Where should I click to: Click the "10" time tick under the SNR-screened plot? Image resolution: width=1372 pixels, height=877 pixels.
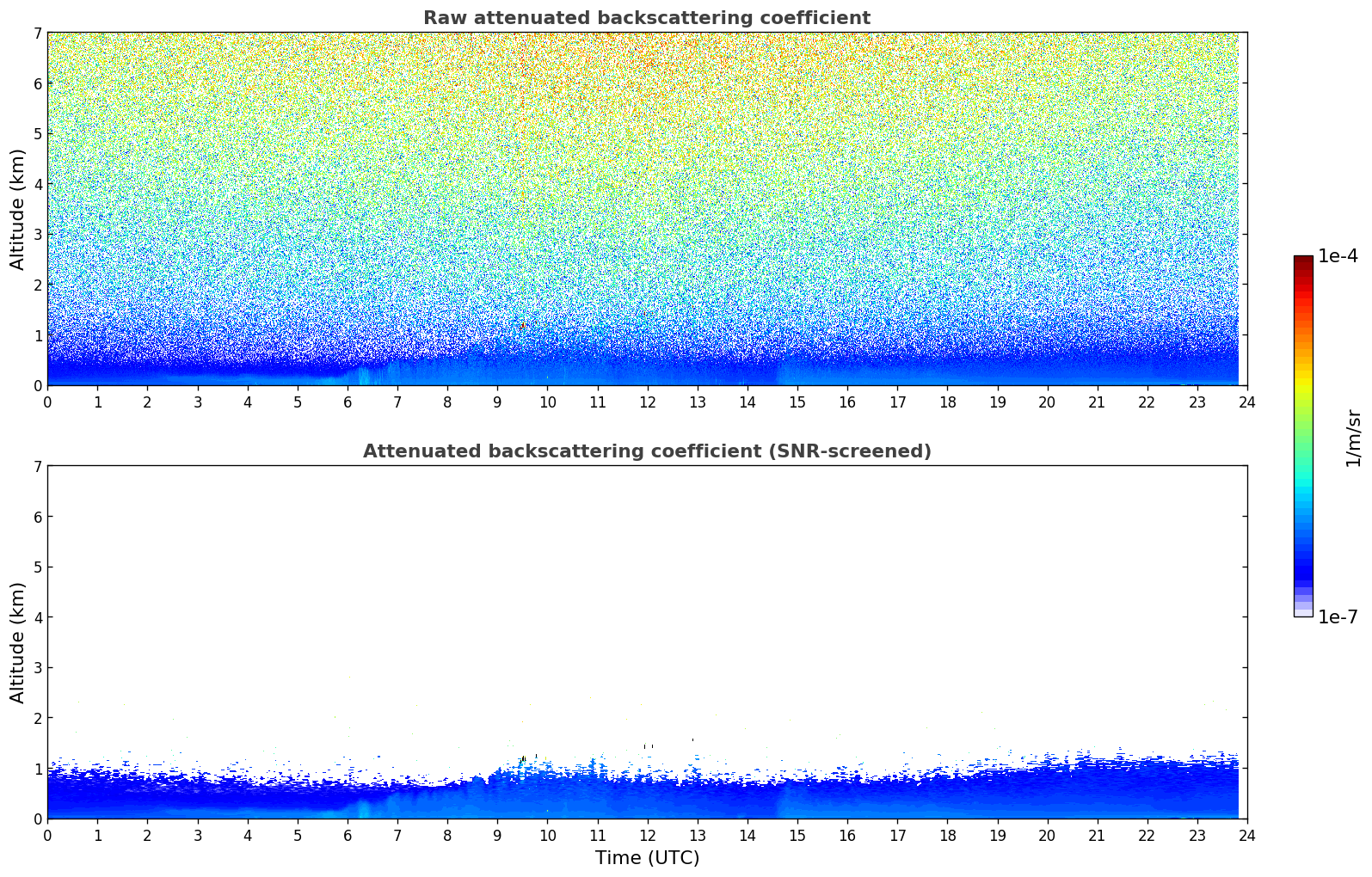547,835
